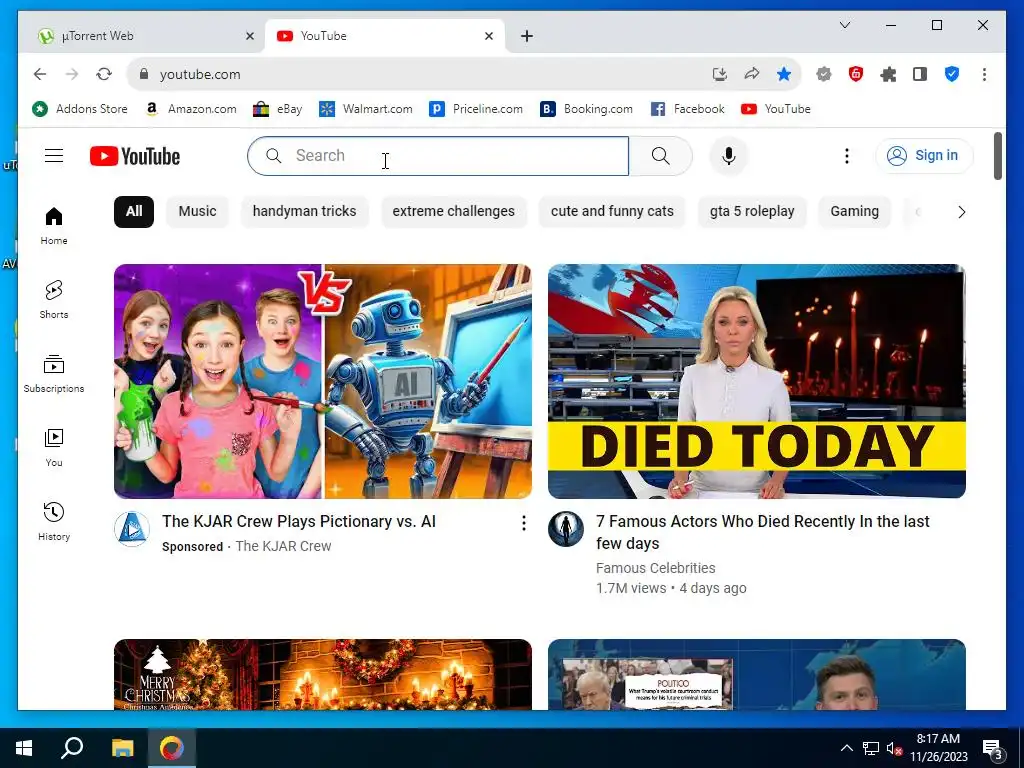Open eBay bookmark
The width and height of the screenshot is (1024, 768).
(x=278, y=109)
